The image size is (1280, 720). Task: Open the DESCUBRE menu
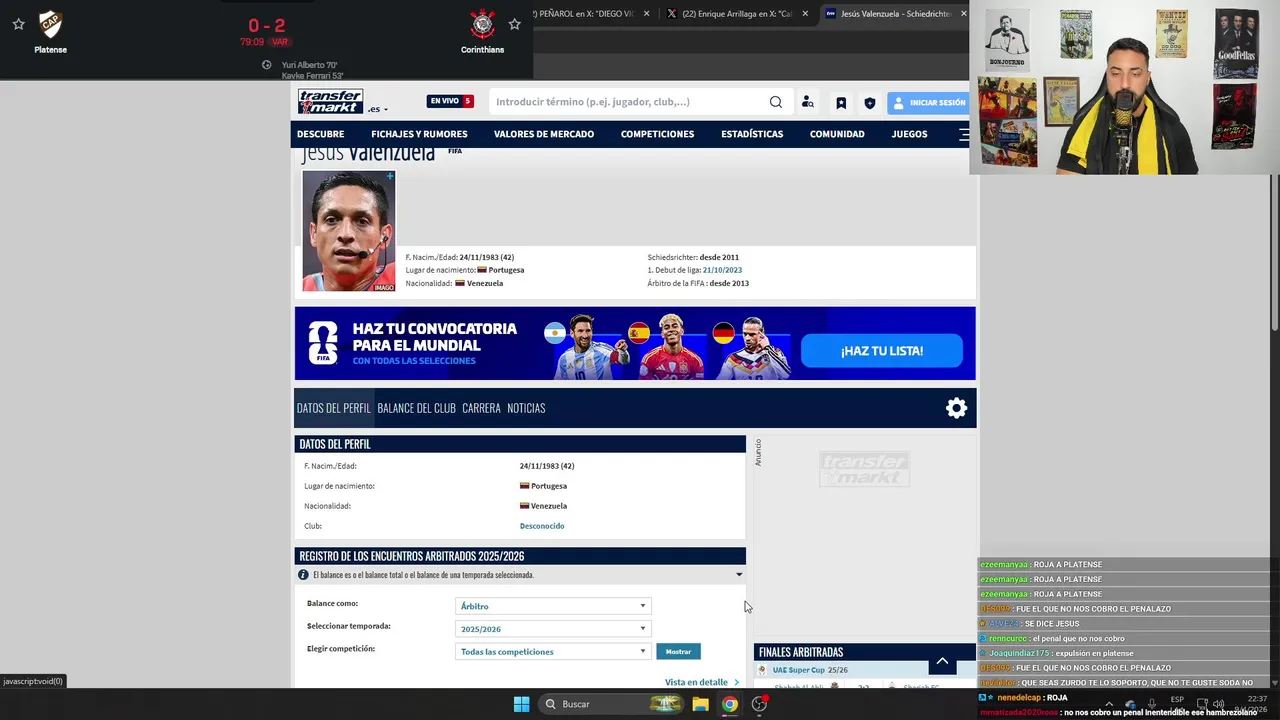coord(320,134)
